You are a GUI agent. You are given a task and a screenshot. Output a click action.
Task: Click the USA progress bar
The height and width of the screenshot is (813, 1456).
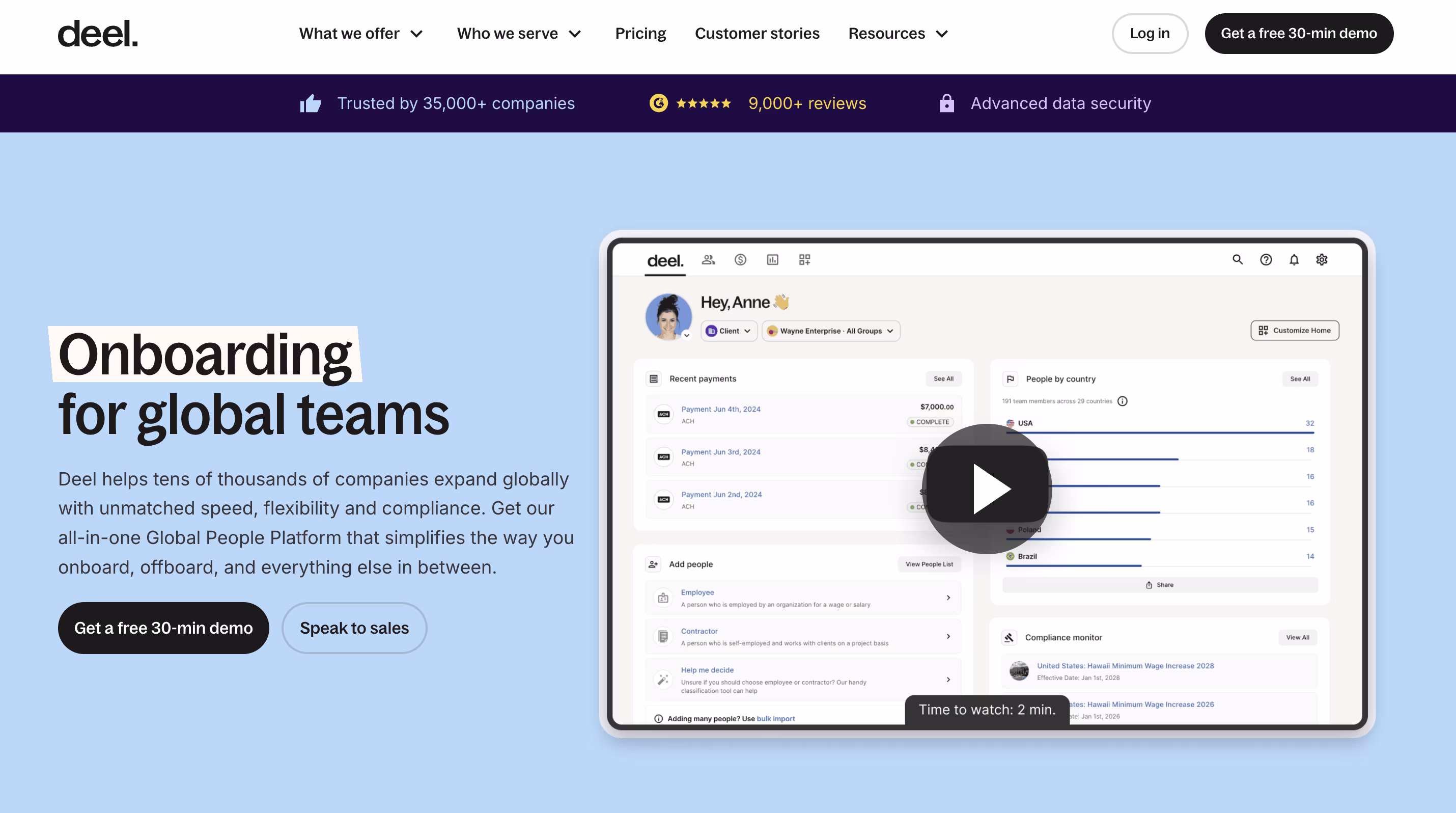(1160, 432)
